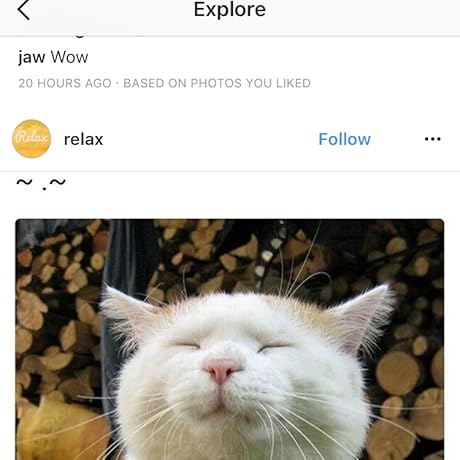Click the cat's closed right eye
The width and height of the screenshot is (460, 460).
[x=275, y=348]
